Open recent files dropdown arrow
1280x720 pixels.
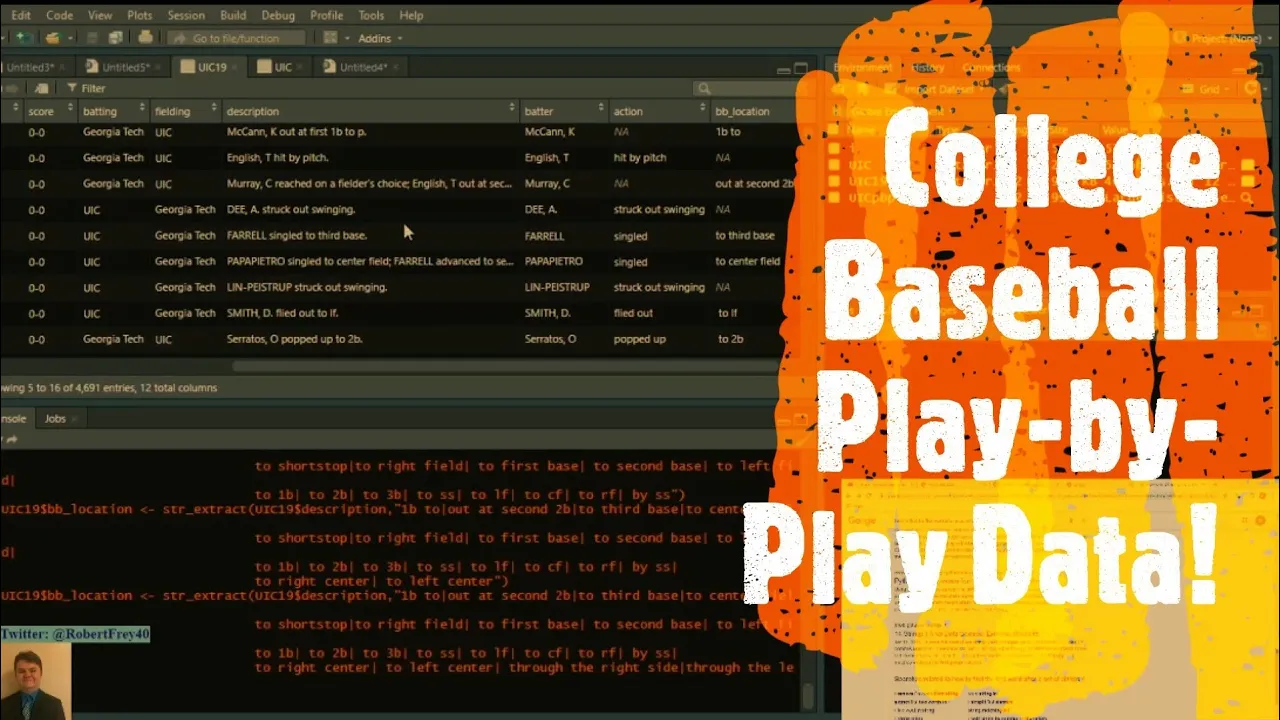tap(68, 38)
